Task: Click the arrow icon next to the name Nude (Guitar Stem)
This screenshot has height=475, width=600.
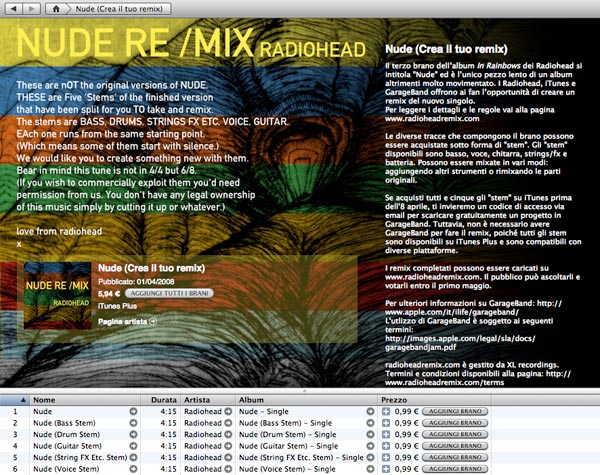Action: pyautogui.click(x=133, y=446)
